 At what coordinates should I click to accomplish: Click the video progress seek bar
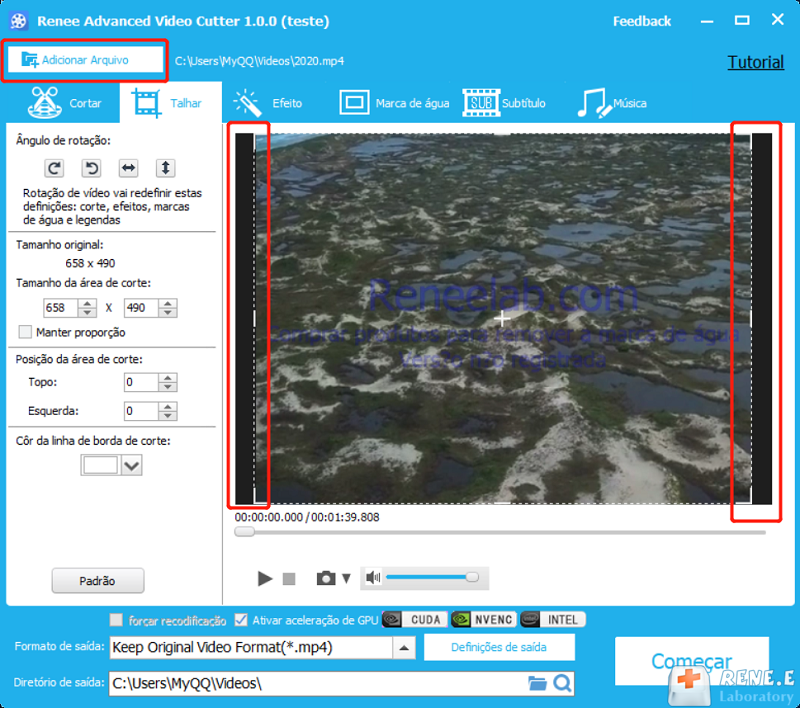[x=500, y=532]
